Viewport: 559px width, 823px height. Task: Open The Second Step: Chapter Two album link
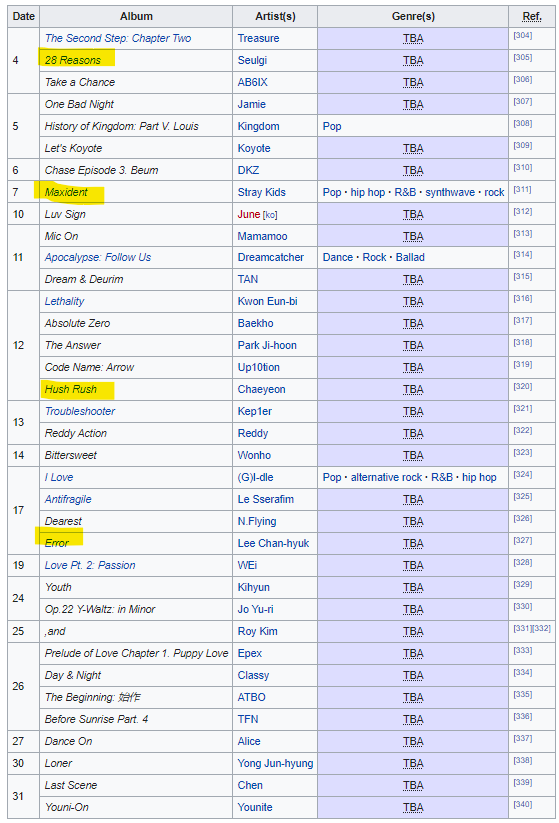[x=118, y=38]
